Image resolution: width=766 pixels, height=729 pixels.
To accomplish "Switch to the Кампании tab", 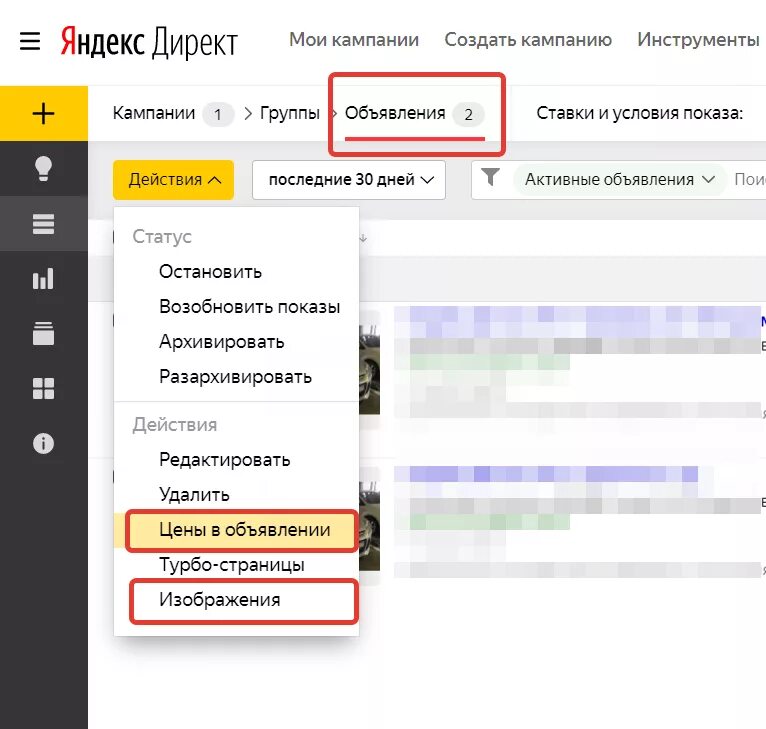I will point(173,113).
